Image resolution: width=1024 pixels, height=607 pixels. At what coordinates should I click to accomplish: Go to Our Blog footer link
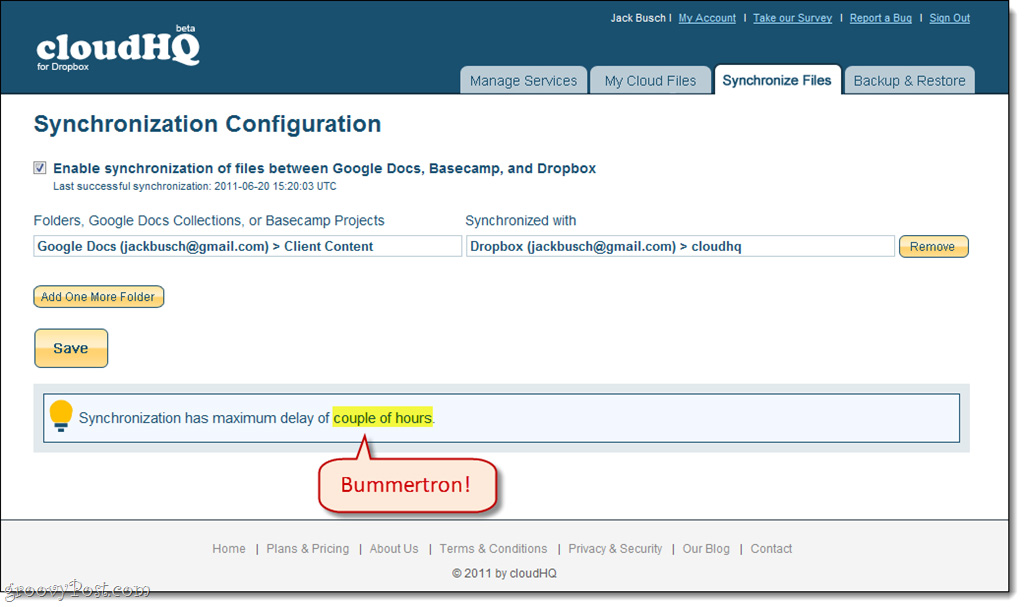[x=706, y=549]
